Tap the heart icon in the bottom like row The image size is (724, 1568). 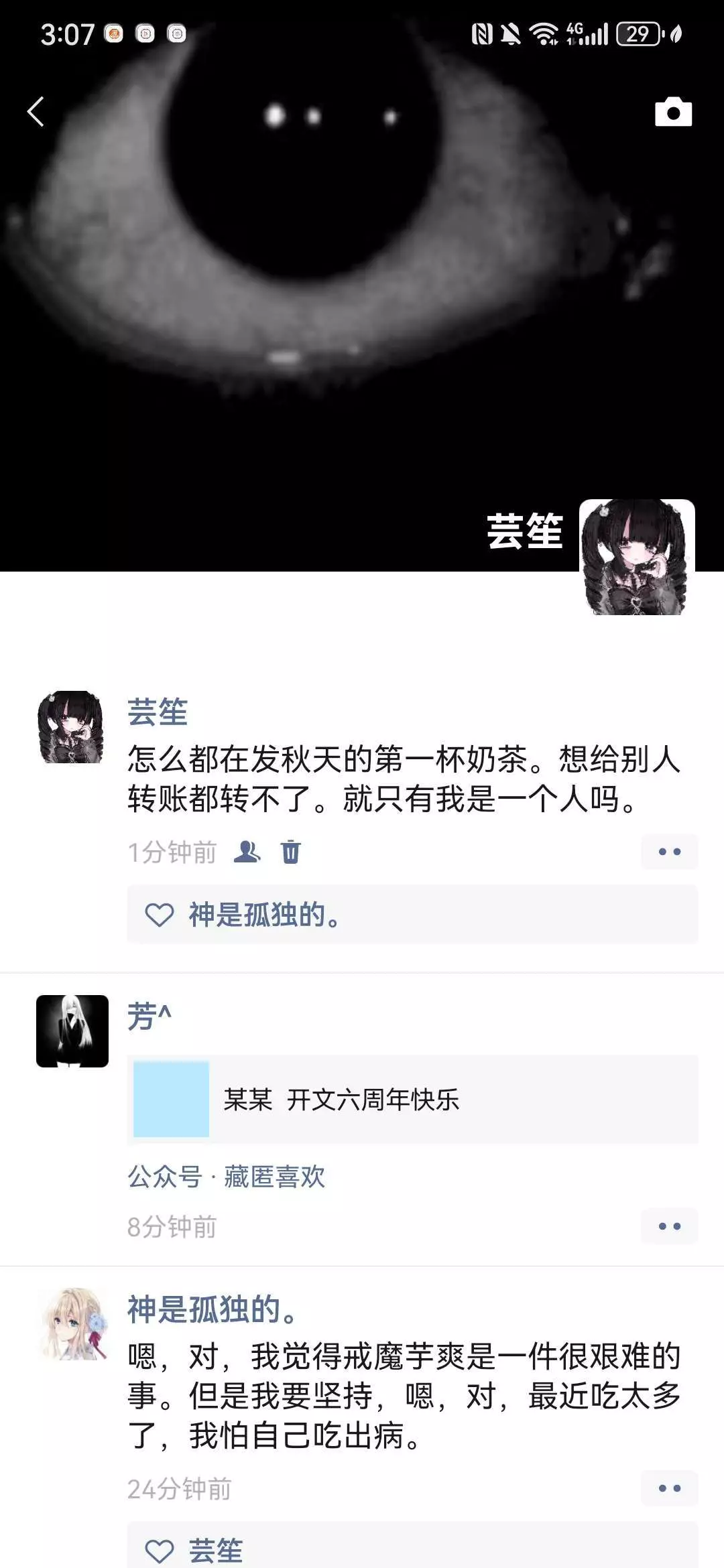[160, 1551]
